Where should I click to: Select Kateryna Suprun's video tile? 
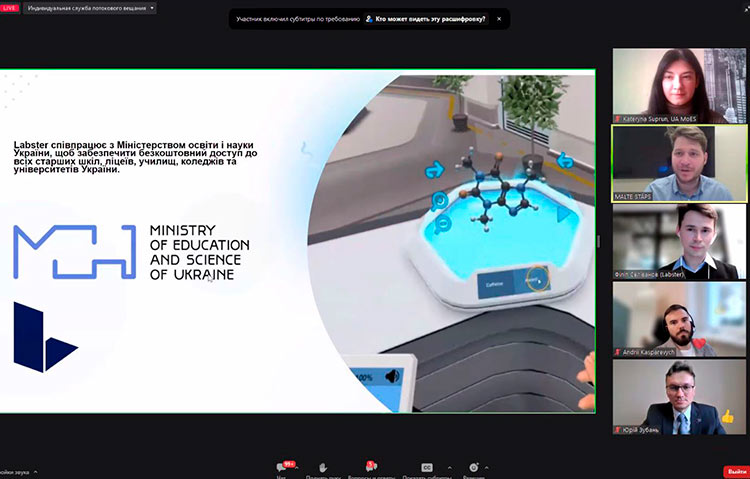[x=680, y=84]
